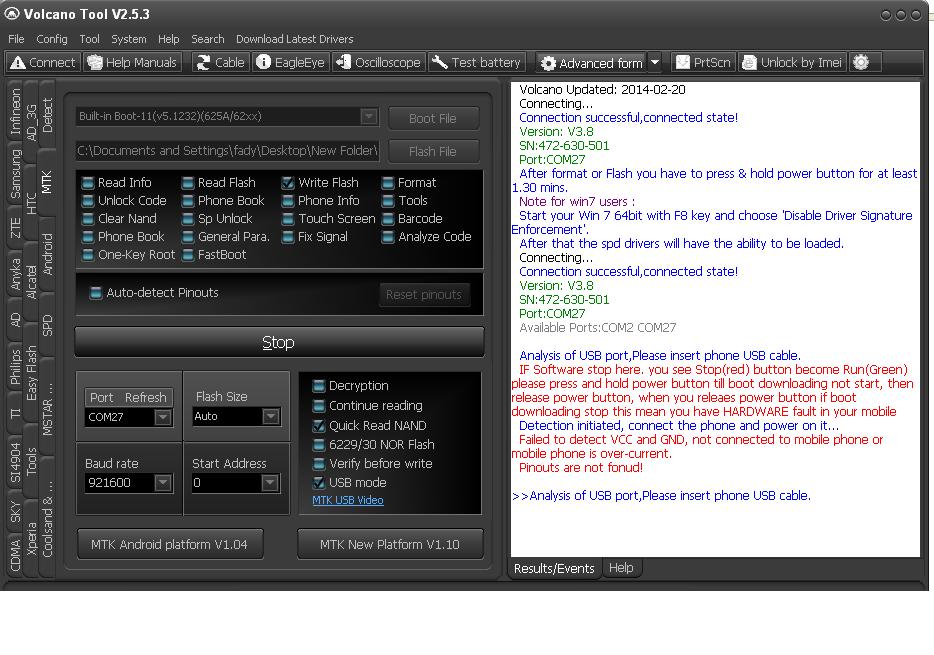The width and height of the screenshot is (934, 655).
Task: Click the Volcano logo in the title bar
Action: click(x=11, y=14)
